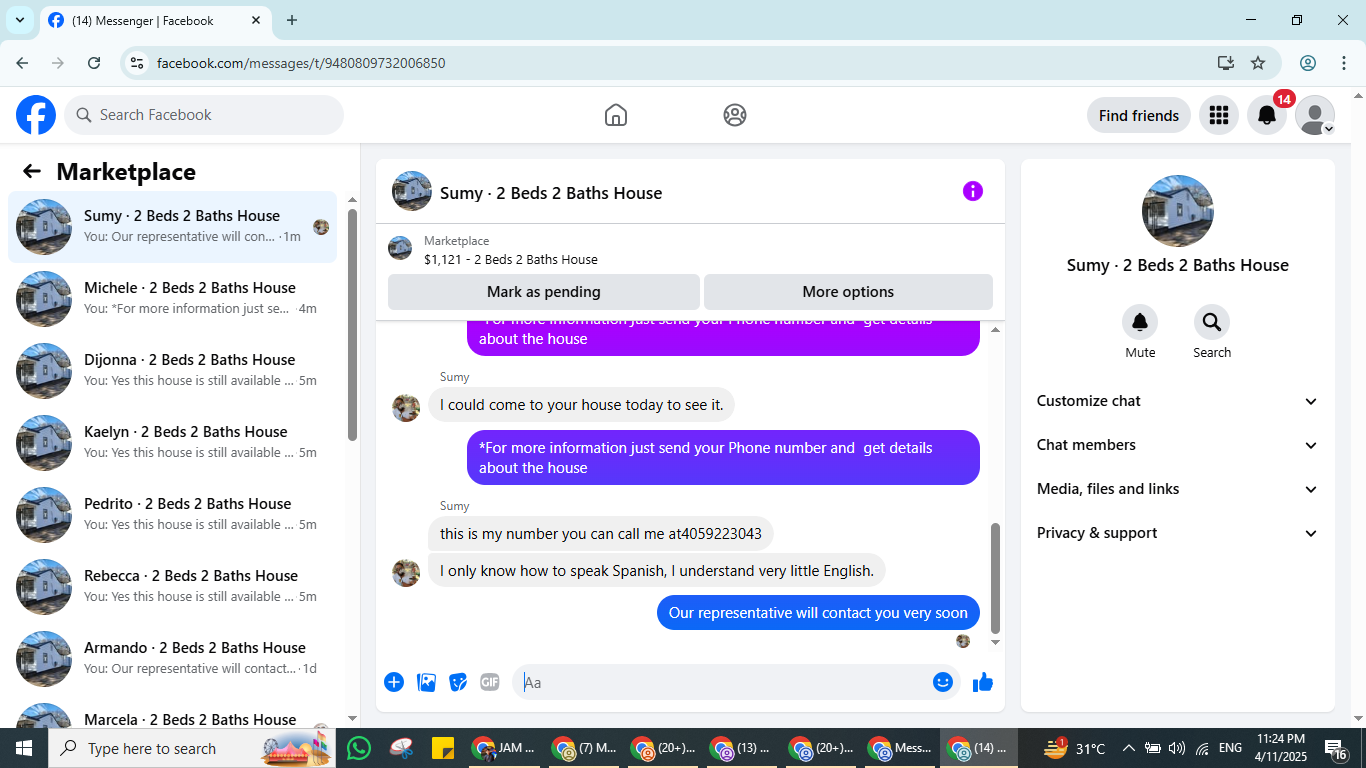Open the Facebook menu grid icon

pos(1218,115)
